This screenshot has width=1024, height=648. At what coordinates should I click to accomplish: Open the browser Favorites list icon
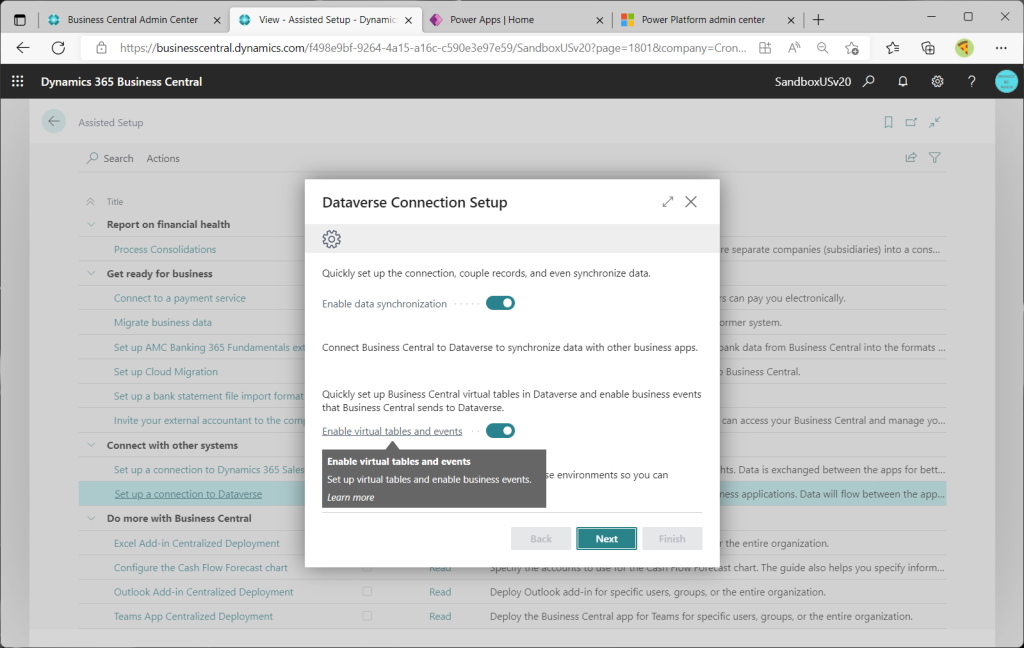pos(893,48)
